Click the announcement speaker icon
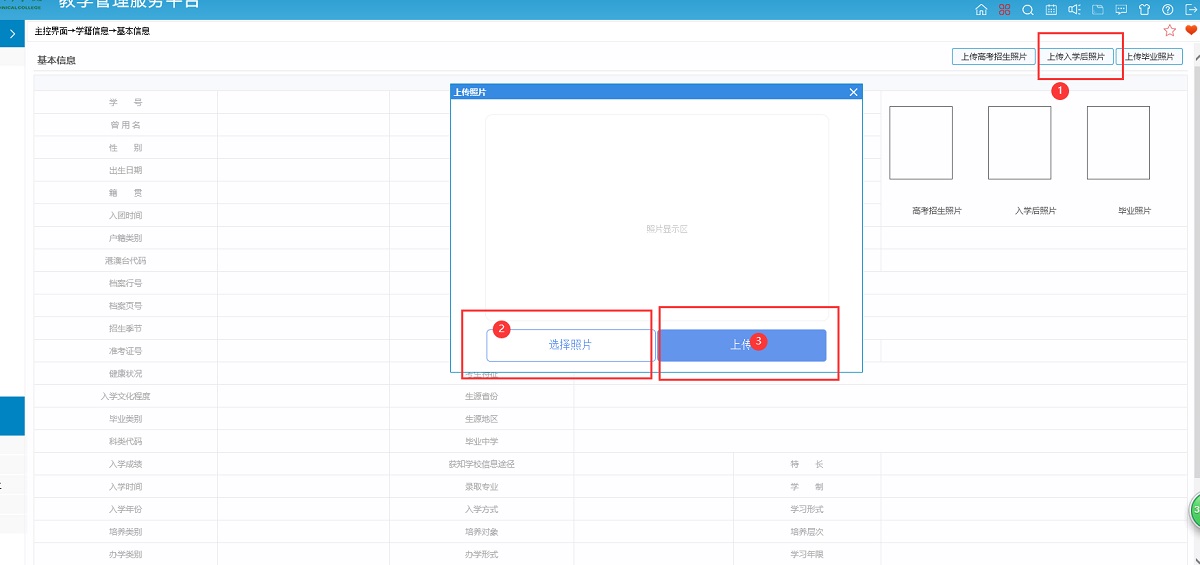Screen dimensions: 1200x565 1074,10
